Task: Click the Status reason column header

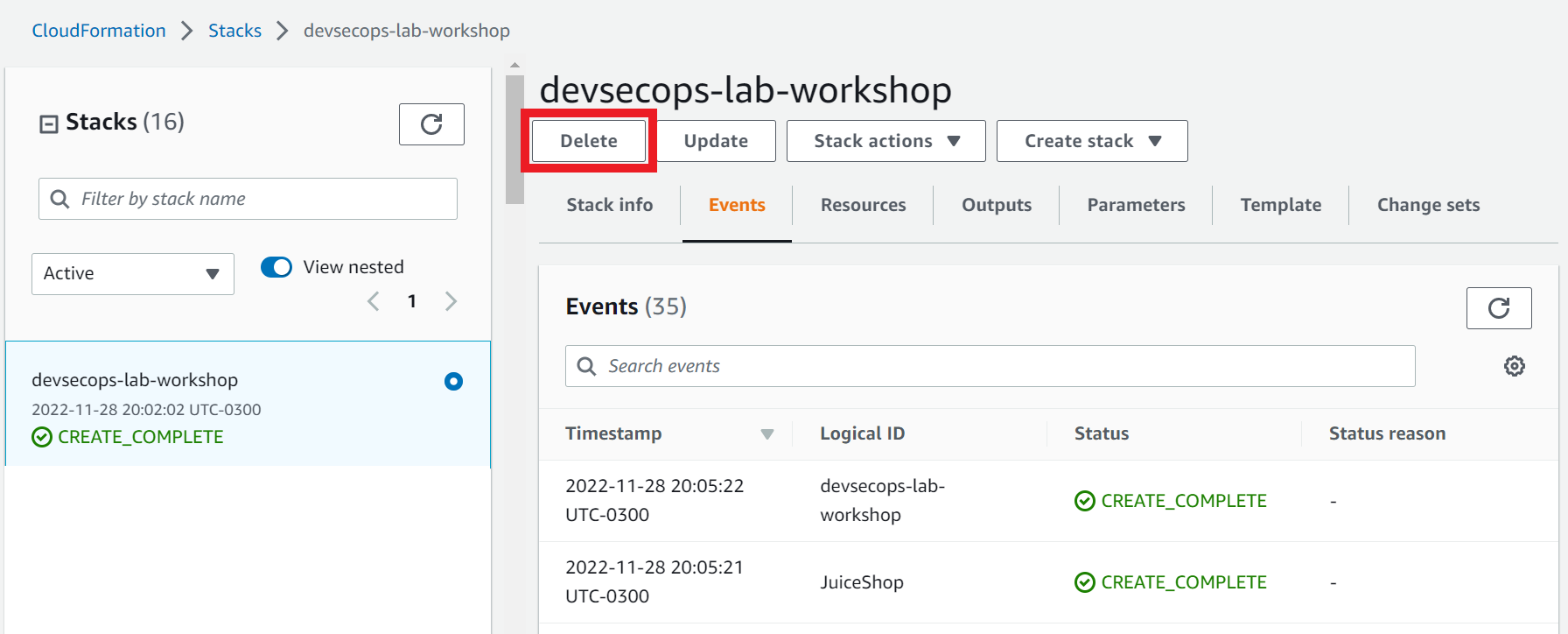Action: (x=1387, y=433)
